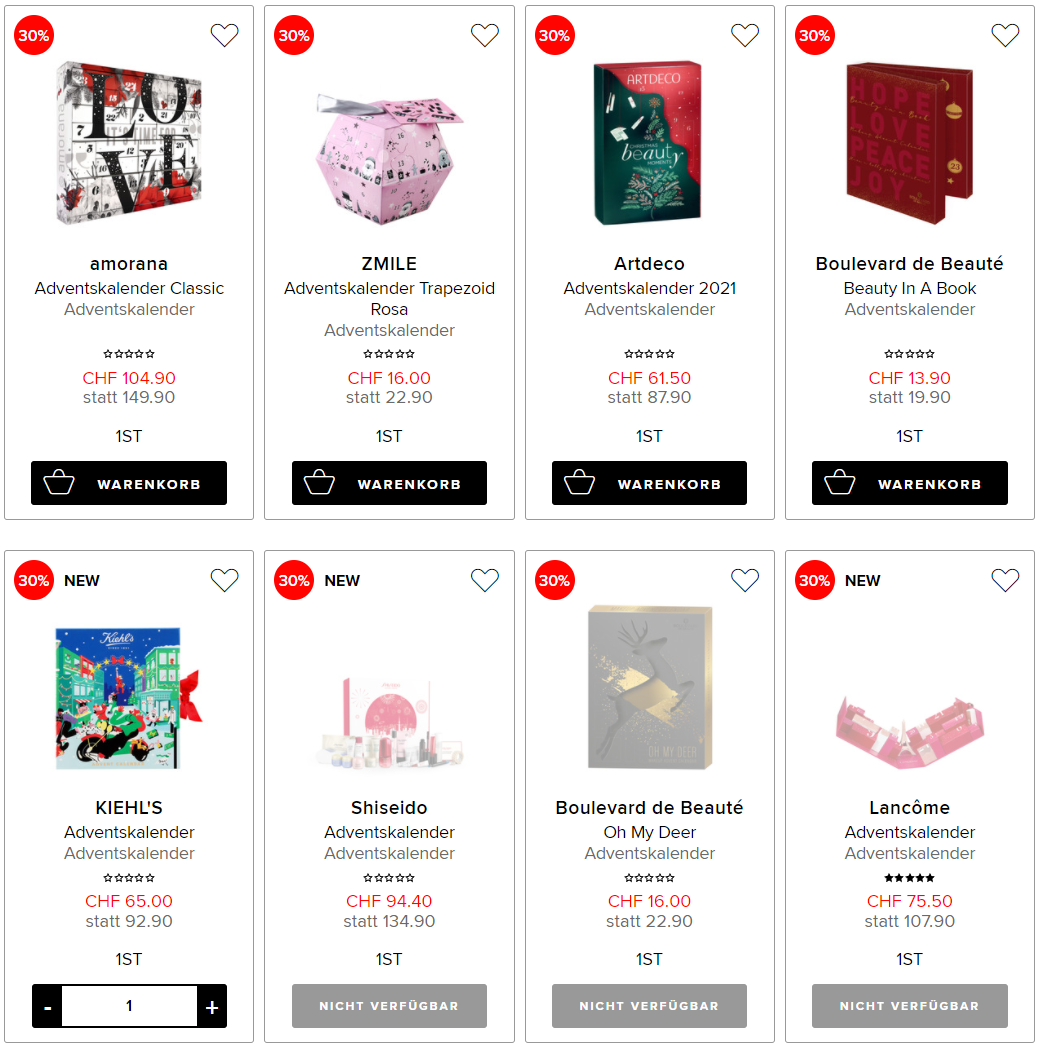Viewport: 1039px width, 1046px height.
Task: Toggle wishlist heart for KIEHL'S Adventskalender
Action: coord(224,580)
